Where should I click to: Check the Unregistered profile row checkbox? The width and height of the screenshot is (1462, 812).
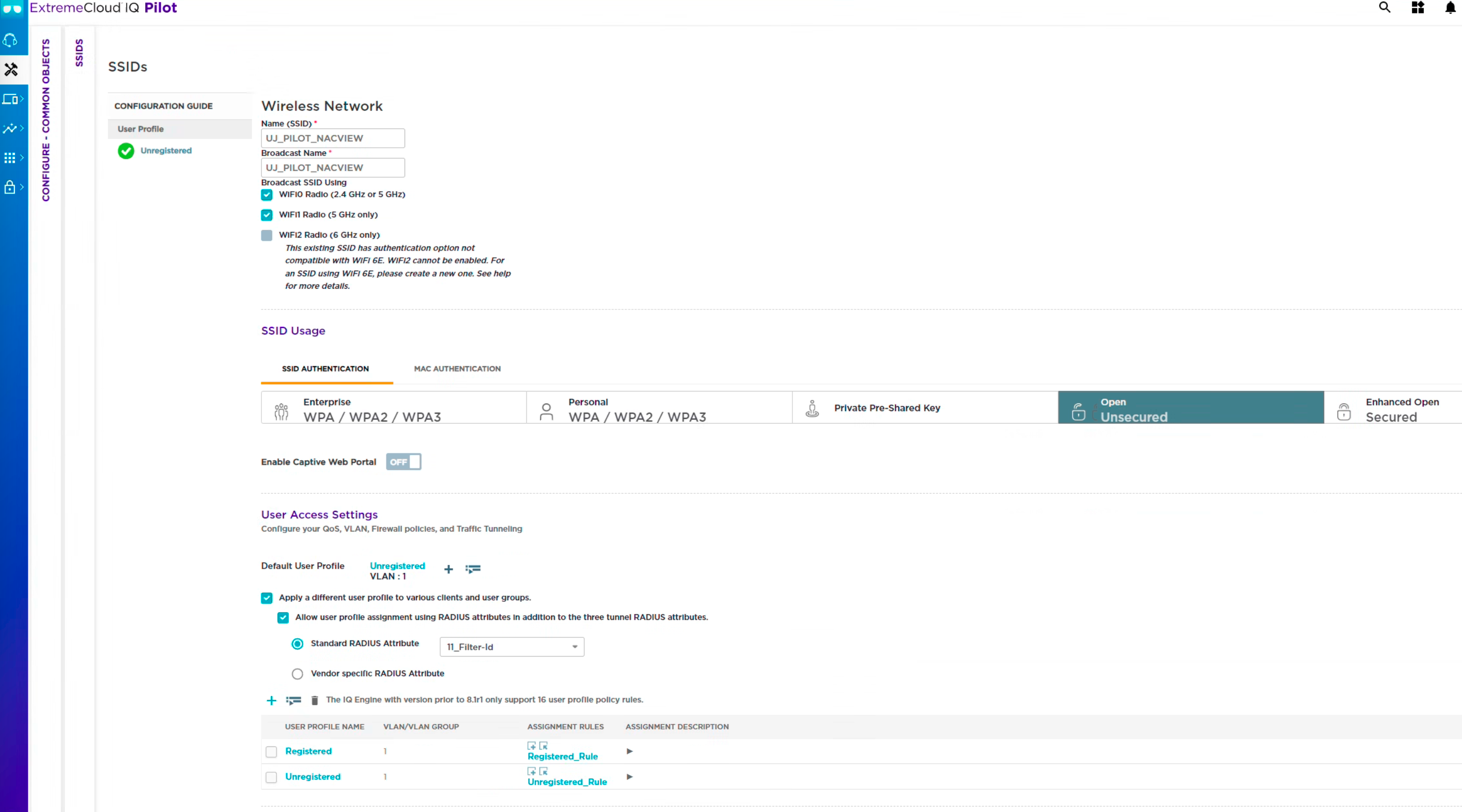(x=271, y=777)
